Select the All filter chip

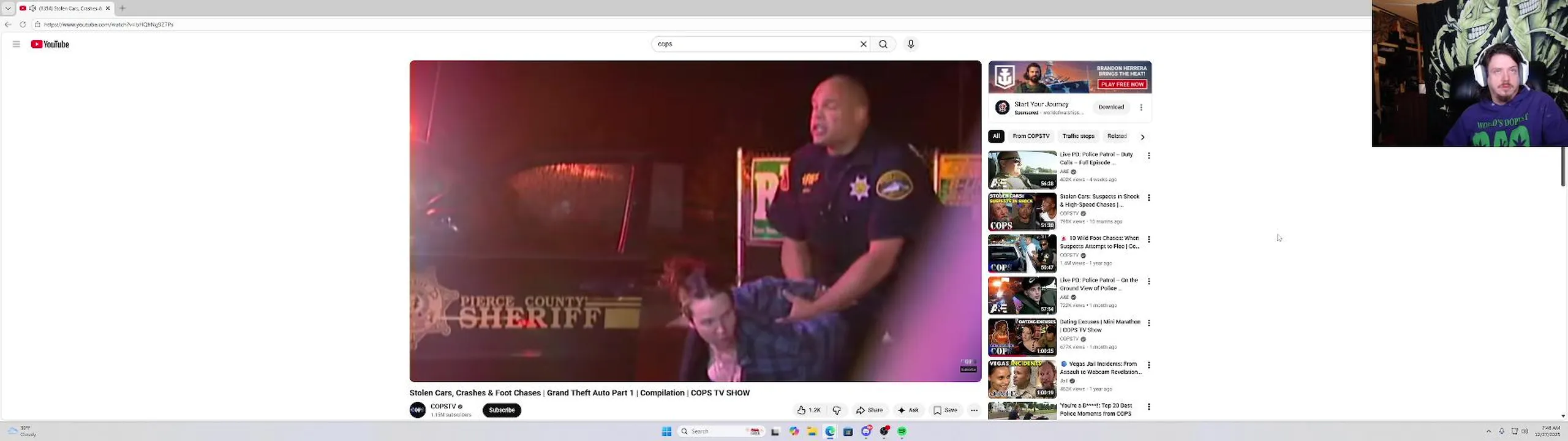click(996, 136)
